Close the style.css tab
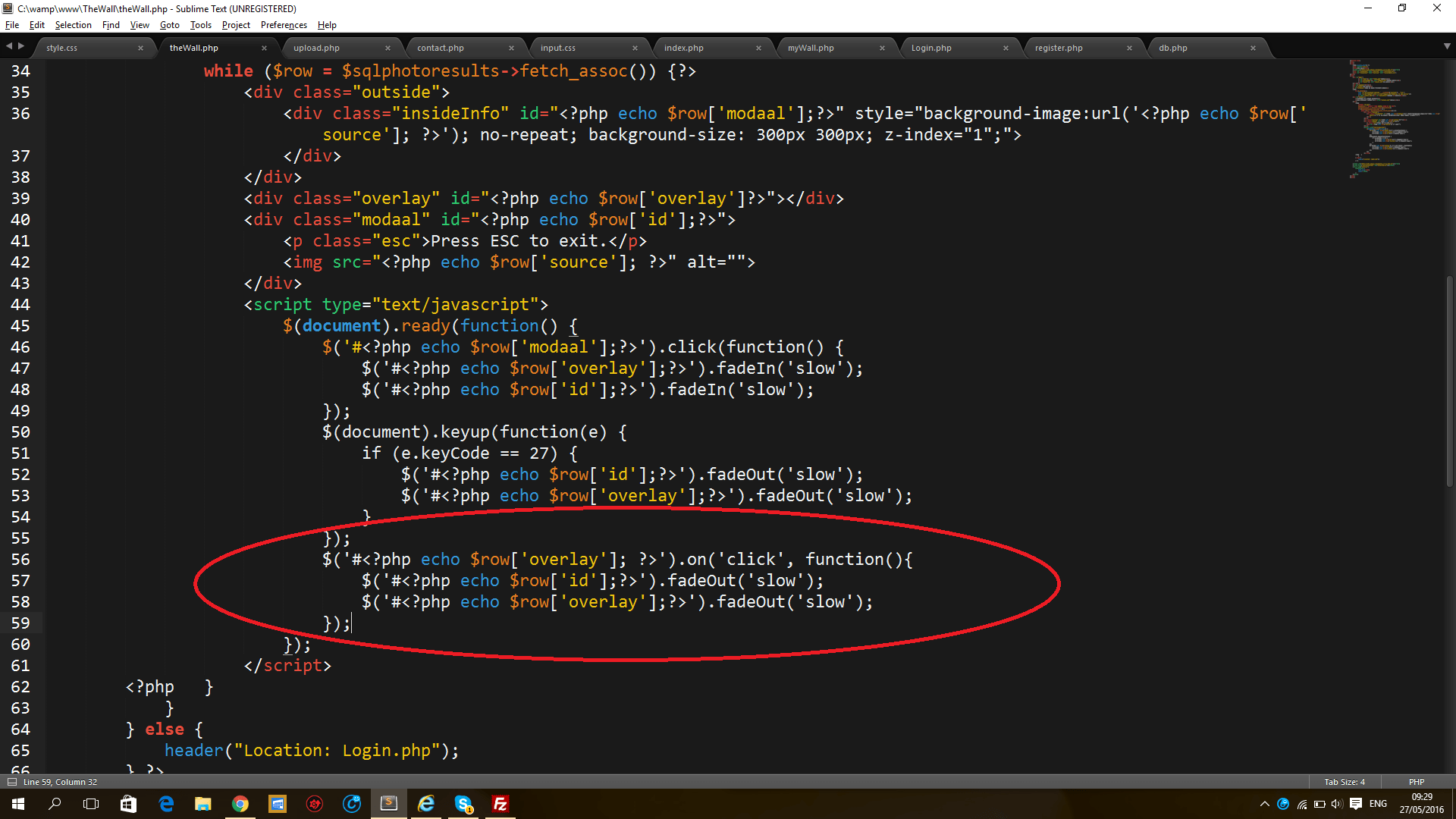Viewport: 1456px width, 819px height. 140,48
